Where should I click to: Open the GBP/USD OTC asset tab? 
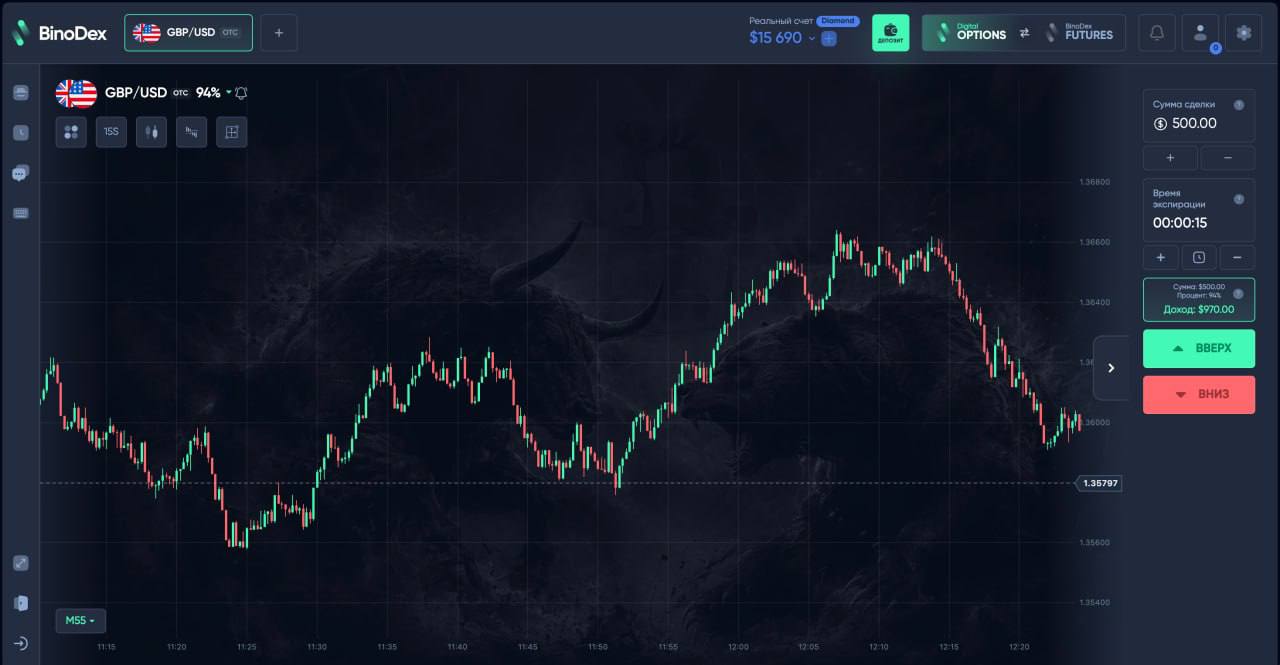click(x=189, y=33)
